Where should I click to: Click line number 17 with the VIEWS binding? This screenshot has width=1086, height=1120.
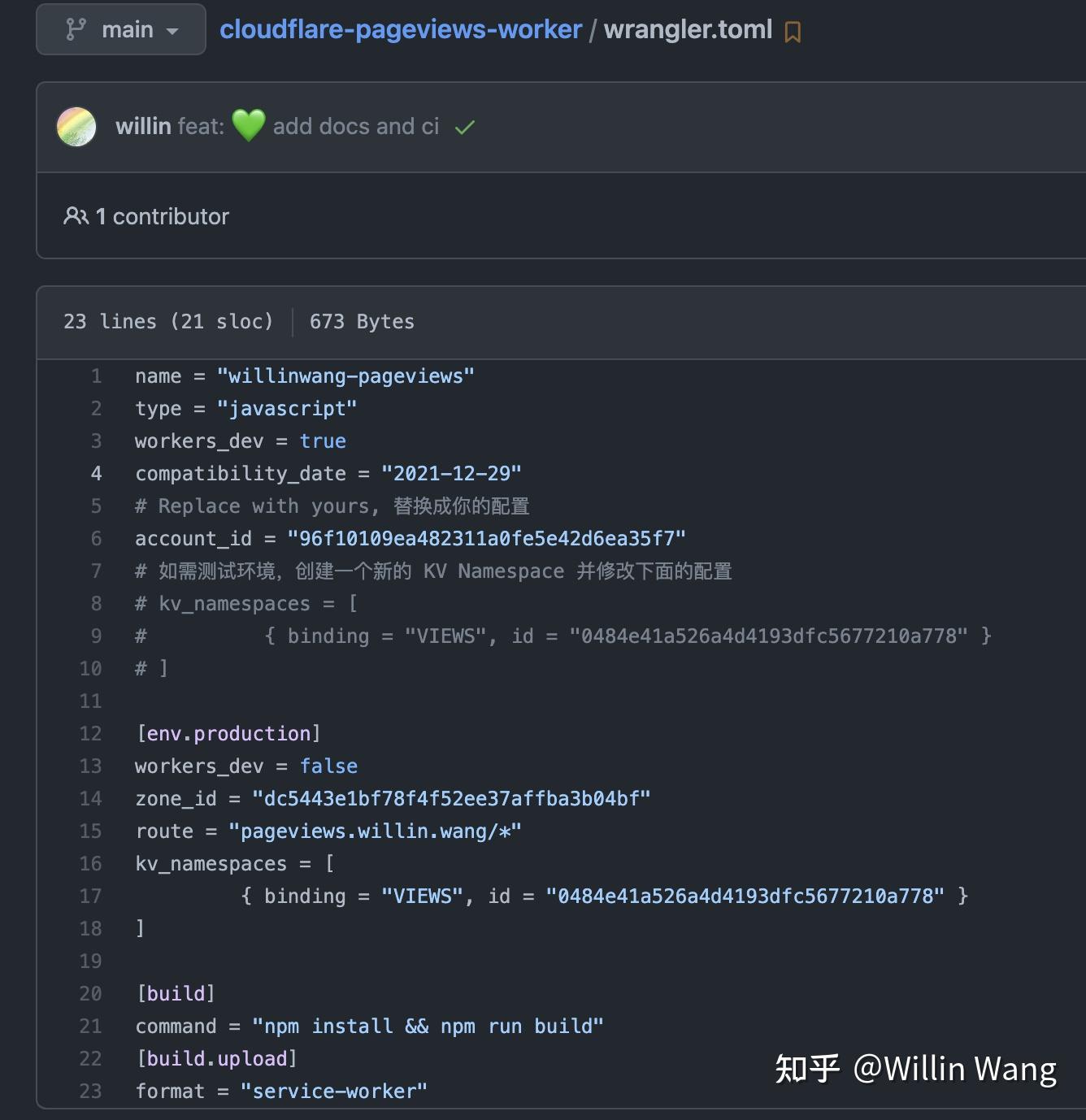(90, 896)
